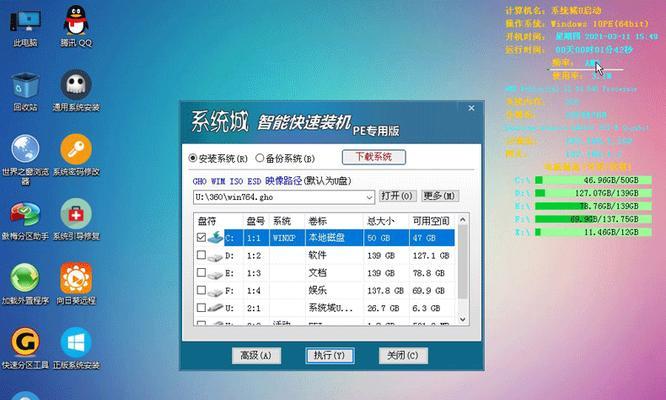Click the D: drive disk icon
Image resolution: width=666 pixels, height=400 pixels.
pyautogui.click(x=215, y=256)
